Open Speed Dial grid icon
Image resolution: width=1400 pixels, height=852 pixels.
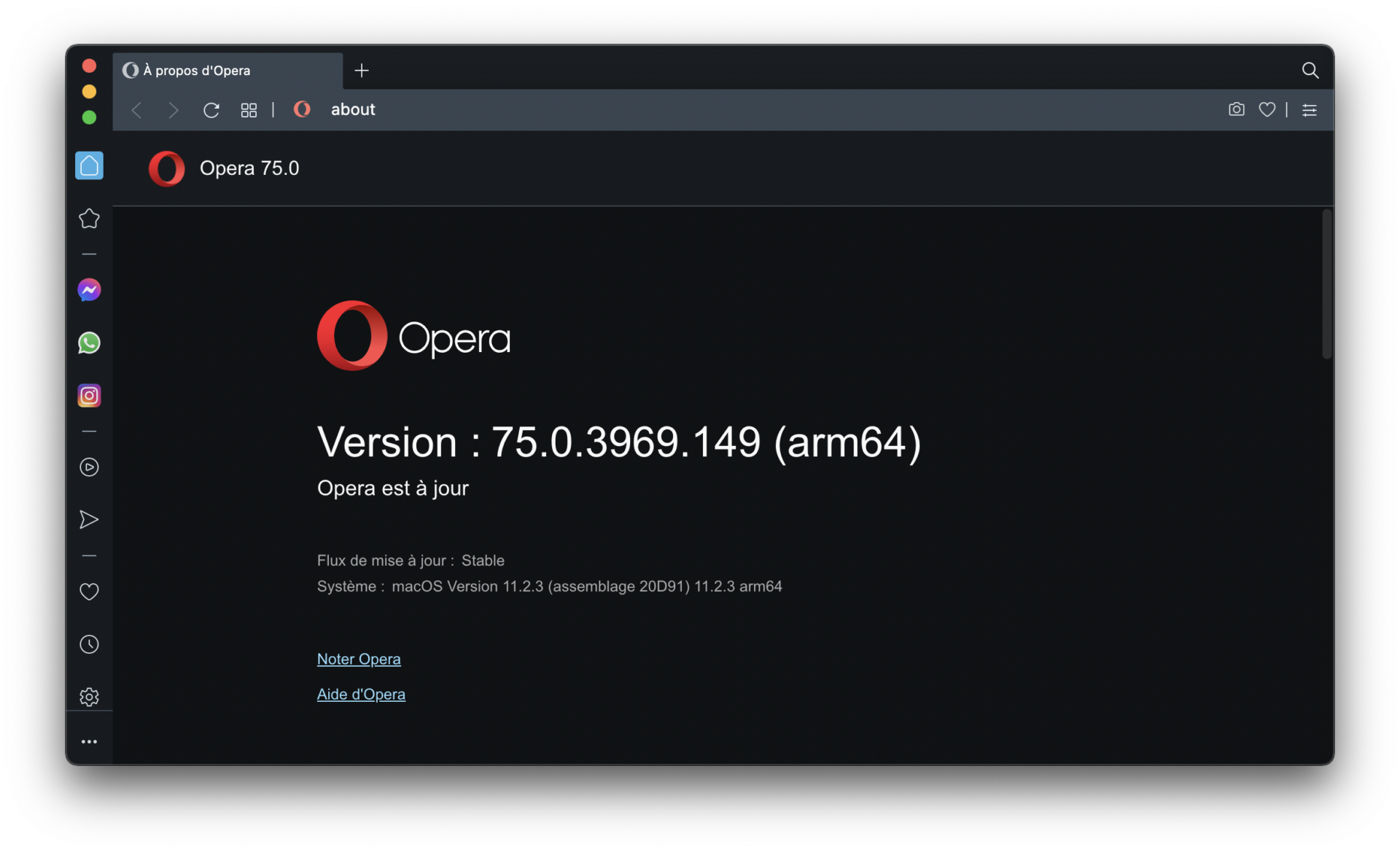tap(249, 110)
